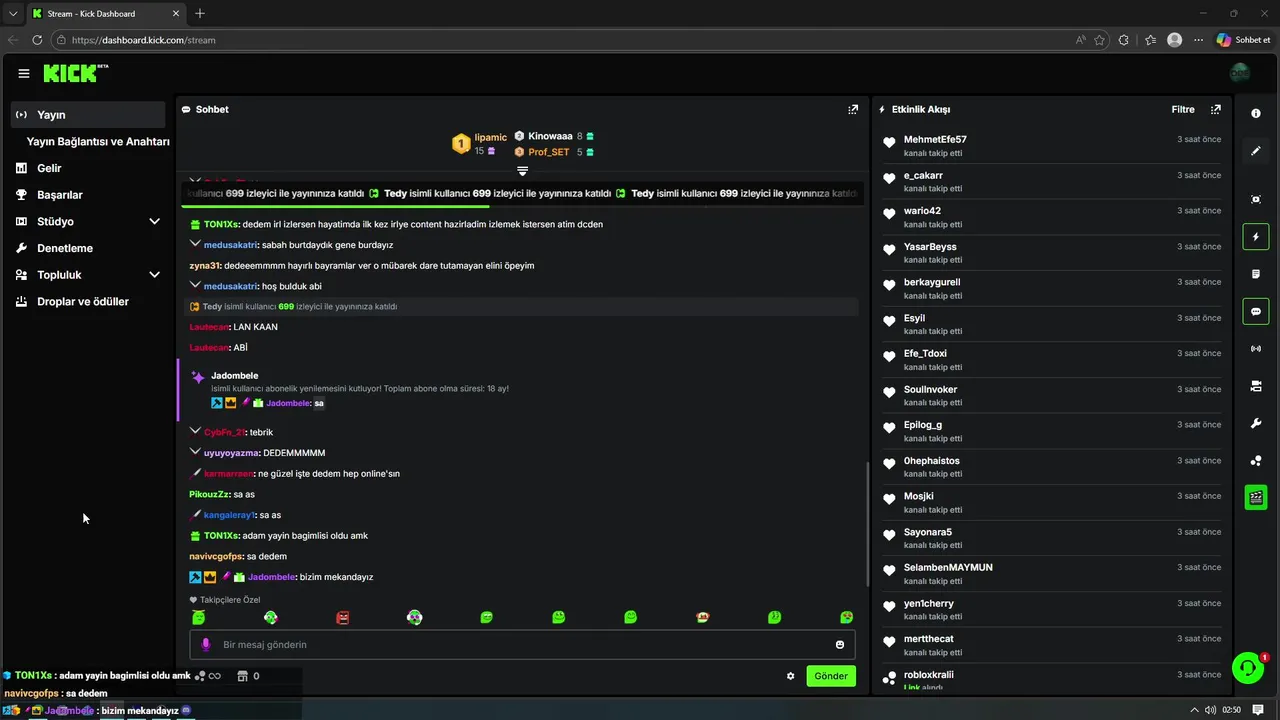
Task: Click the Kick logo
Action: pos(74,73)
